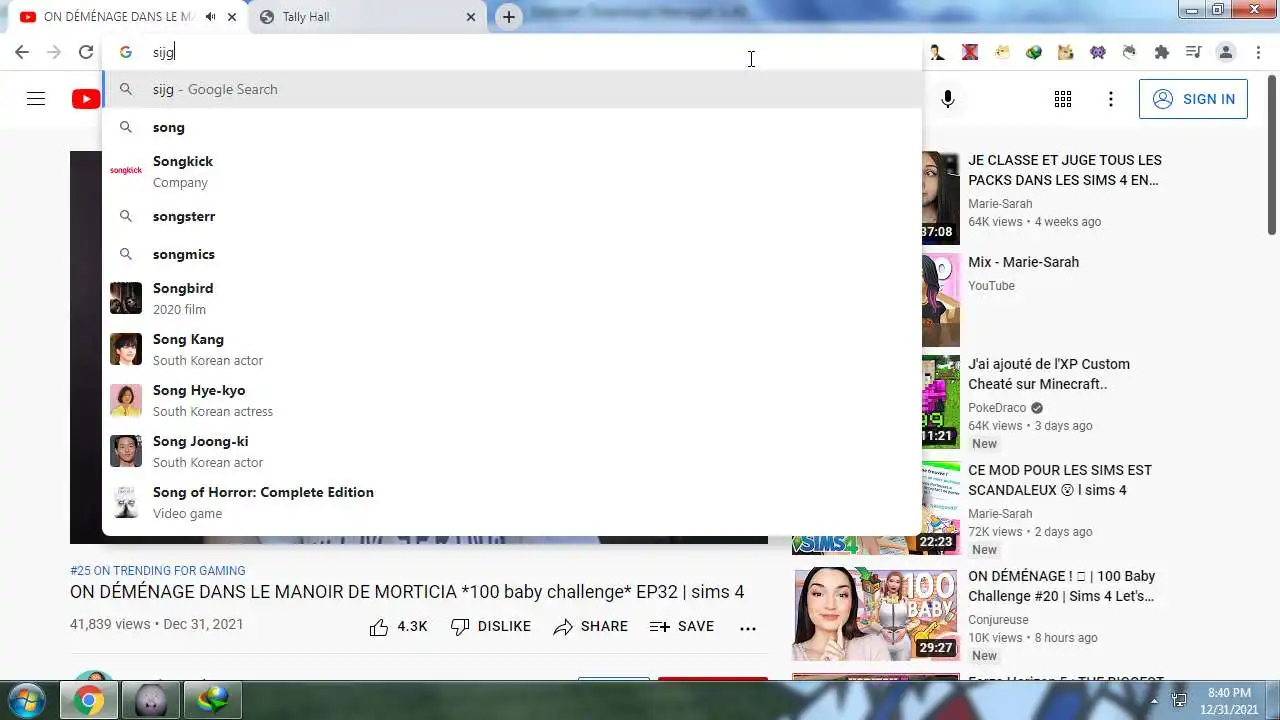Image resolution: width=1280 pixels, height=720 pixels.
Task: Open the Chrome three-dot menu
Action: (1258, 52)
